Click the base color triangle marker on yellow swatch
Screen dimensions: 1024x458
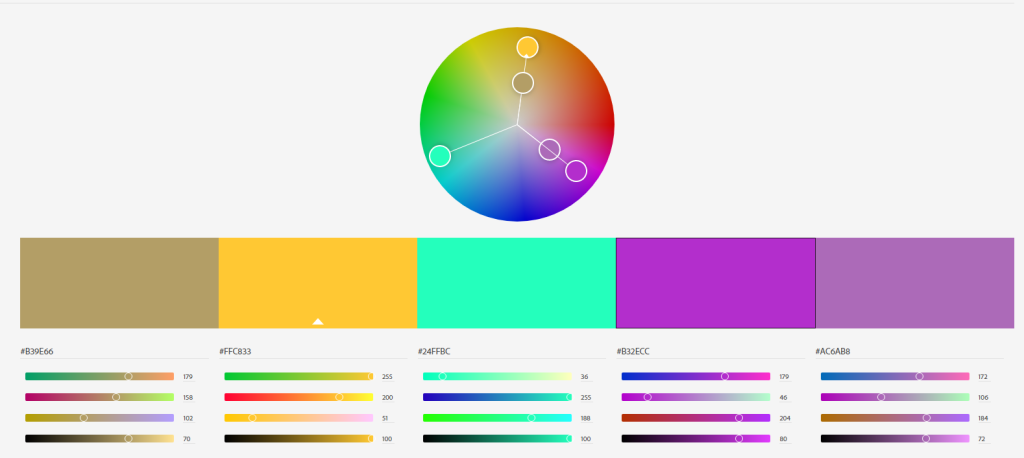317,321
